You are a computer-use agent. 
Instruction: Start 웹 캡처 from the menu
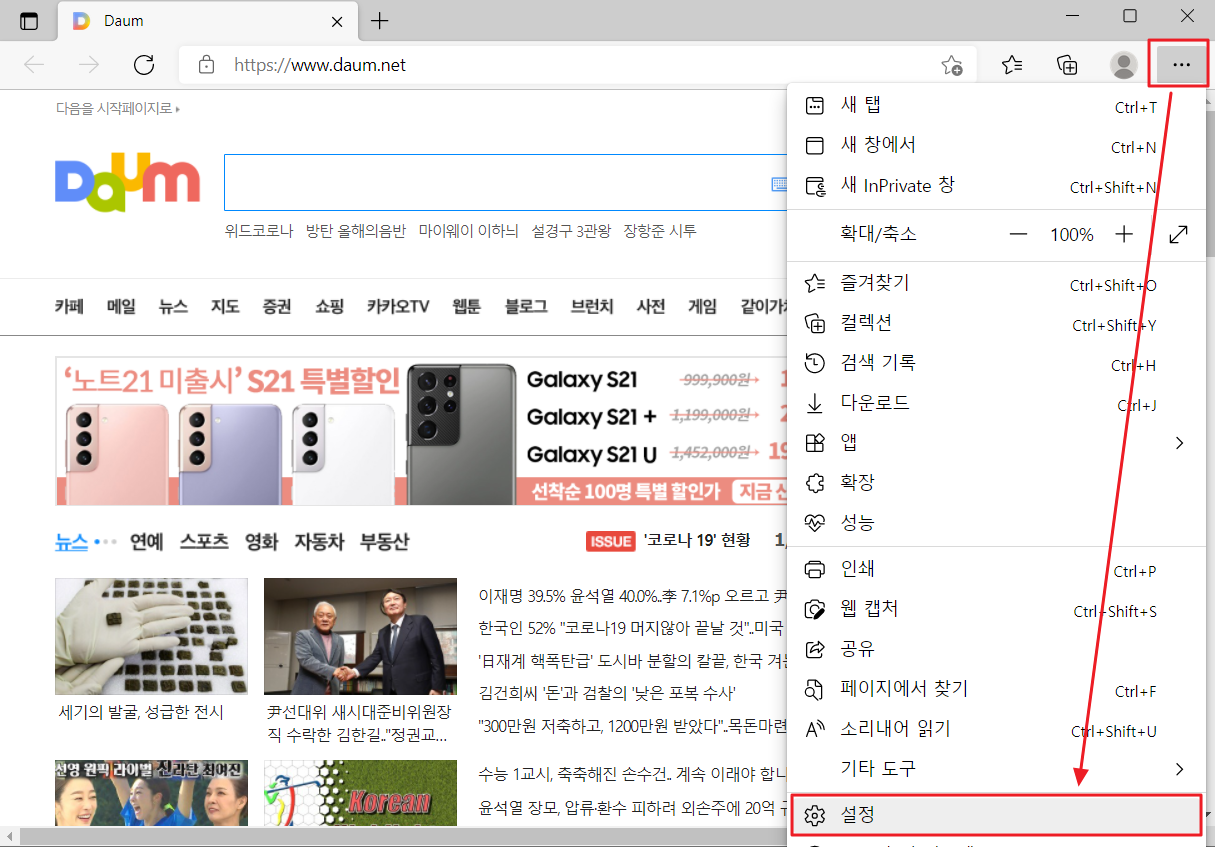coord(995,609)
